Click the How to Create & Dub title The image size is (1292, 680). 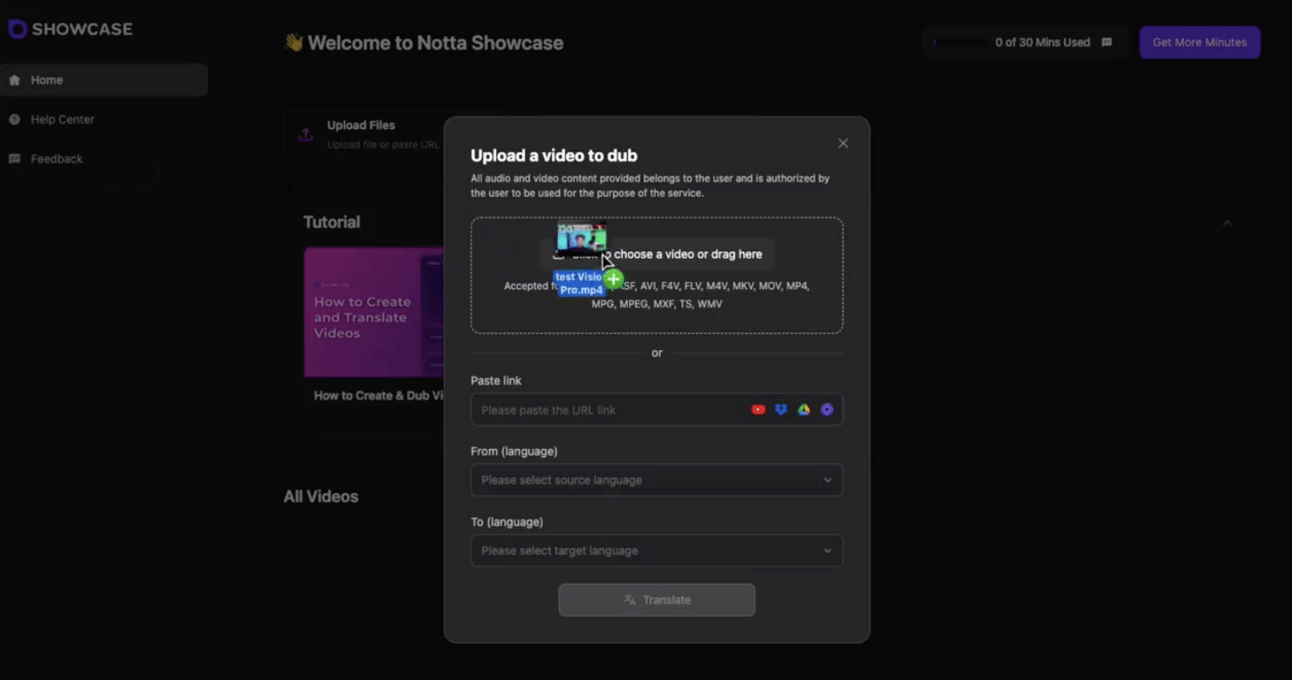point(378,395)
